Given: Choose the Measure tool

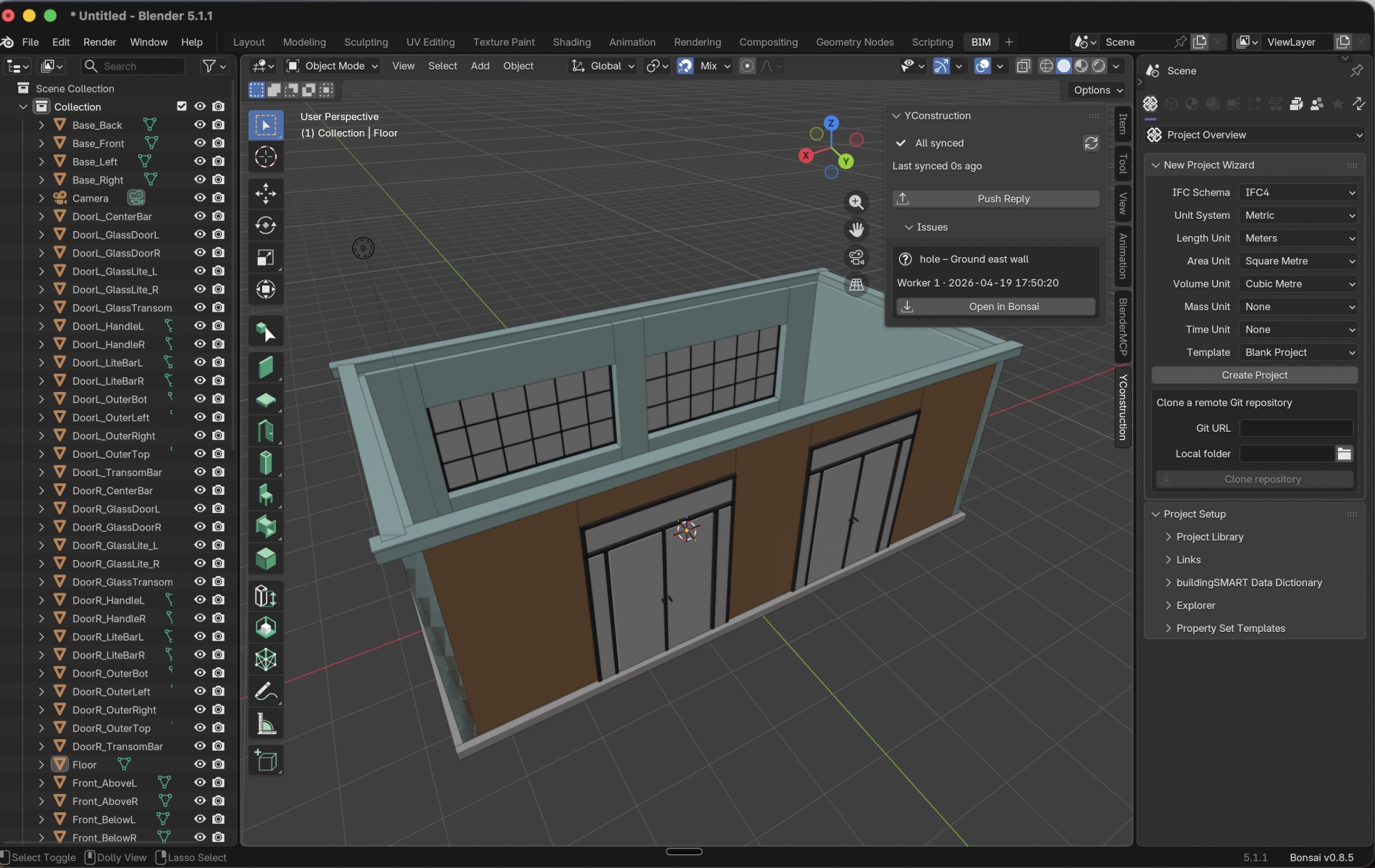Looking at the screenshot, I should point(266,724).
